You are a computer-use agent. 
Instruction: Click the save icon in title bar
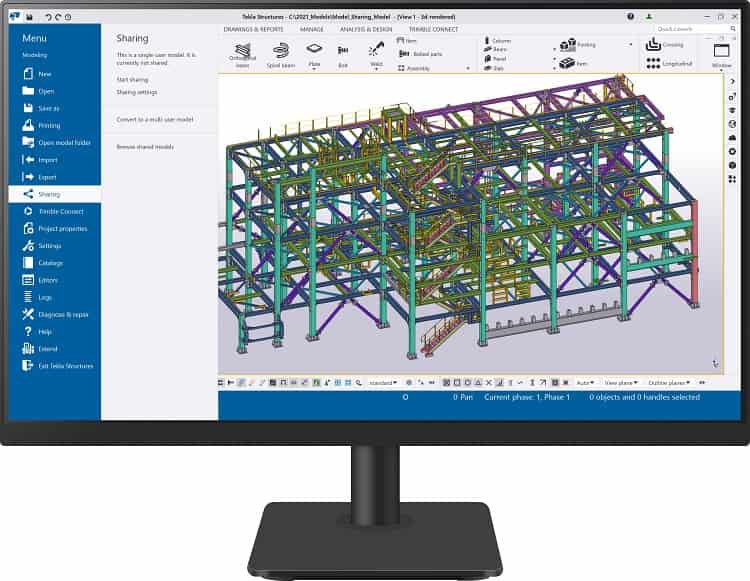[29, 16]
